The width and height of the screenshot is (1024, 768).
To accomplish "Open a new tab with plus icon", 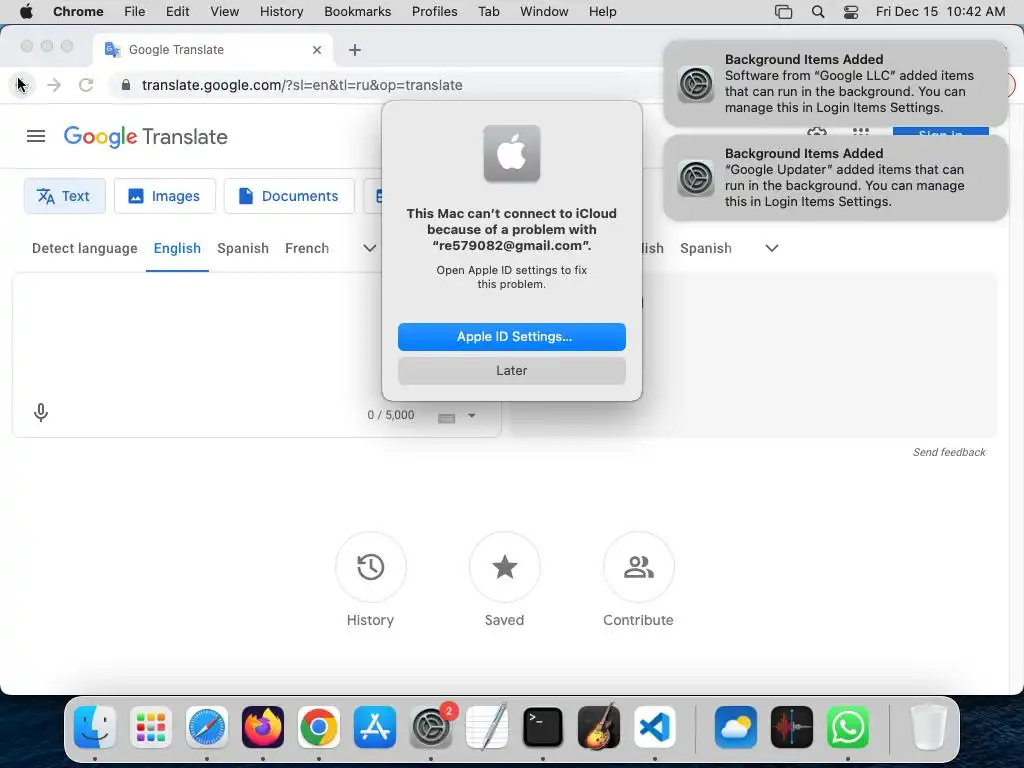I will [x=355, y=50].
